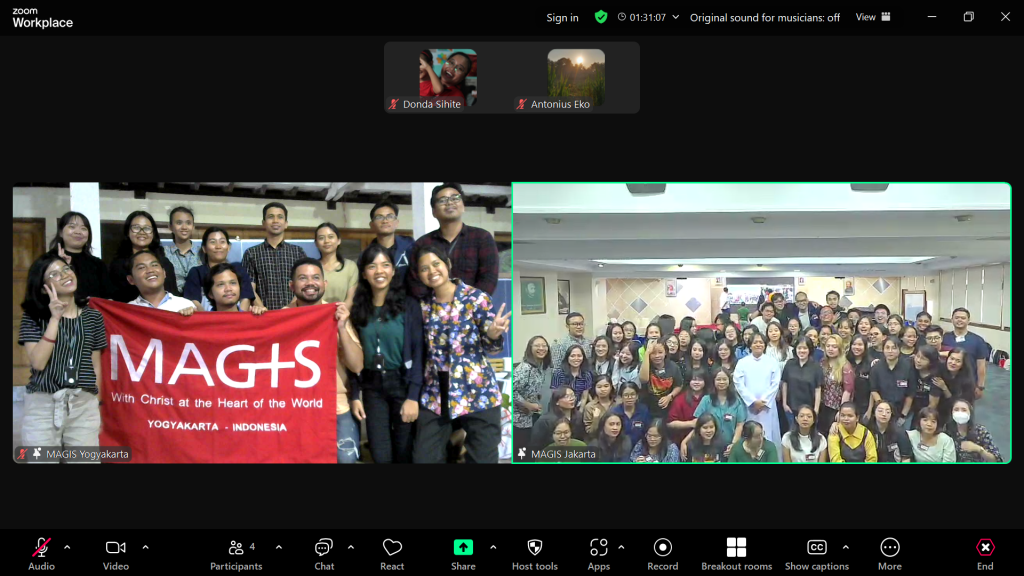Unmute the microphone Audio button
Screen dimensions: 1024x576
pyautogui.click(x=41, y=553)
